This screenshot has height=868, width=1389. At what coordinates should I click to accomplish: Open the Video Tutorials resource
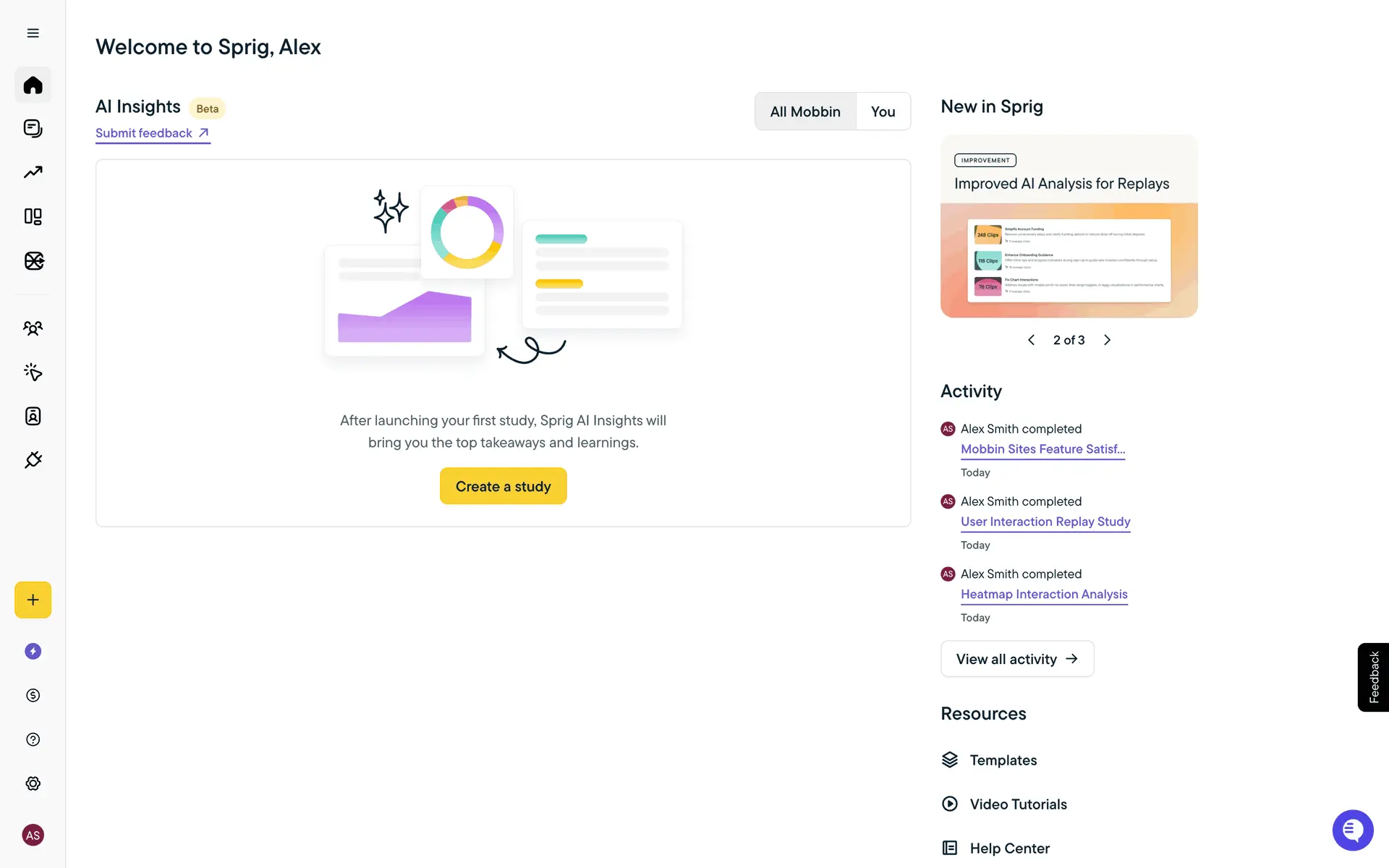tap(1018, 804)
